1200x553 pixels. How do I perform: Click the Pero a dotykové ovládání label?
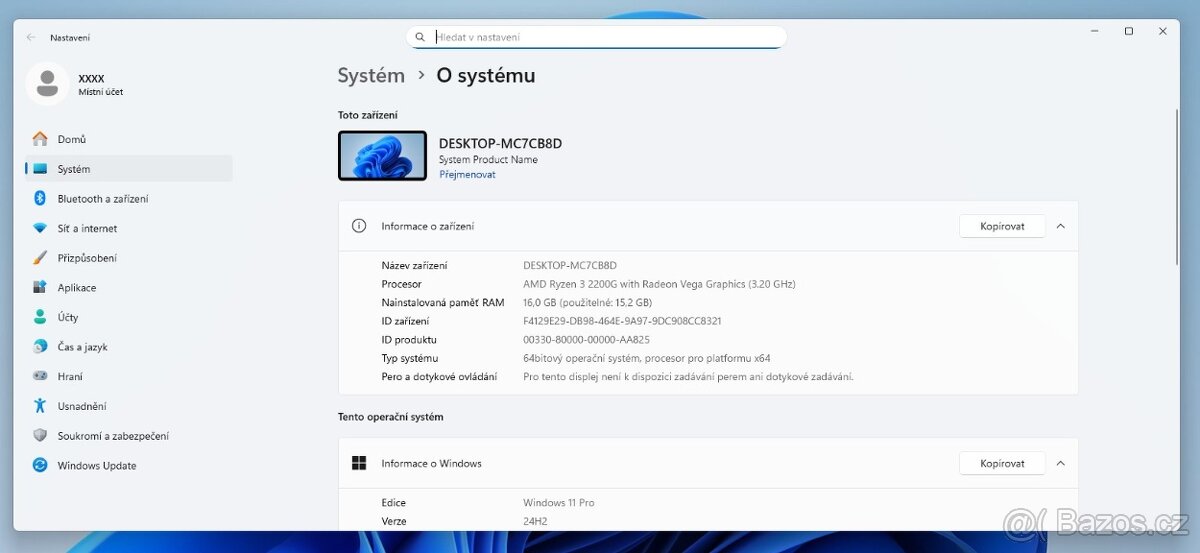tap(439, 377)
